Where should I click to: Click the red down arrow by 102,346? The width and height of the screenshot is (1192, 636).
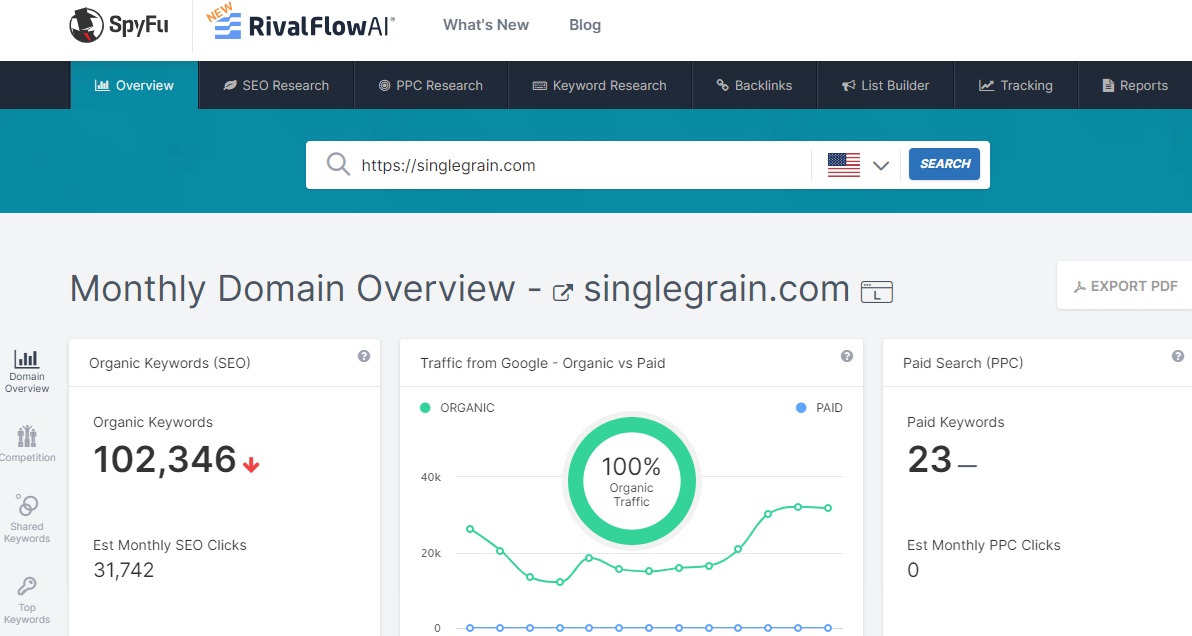pyautogui.click(x=251, y=464)
